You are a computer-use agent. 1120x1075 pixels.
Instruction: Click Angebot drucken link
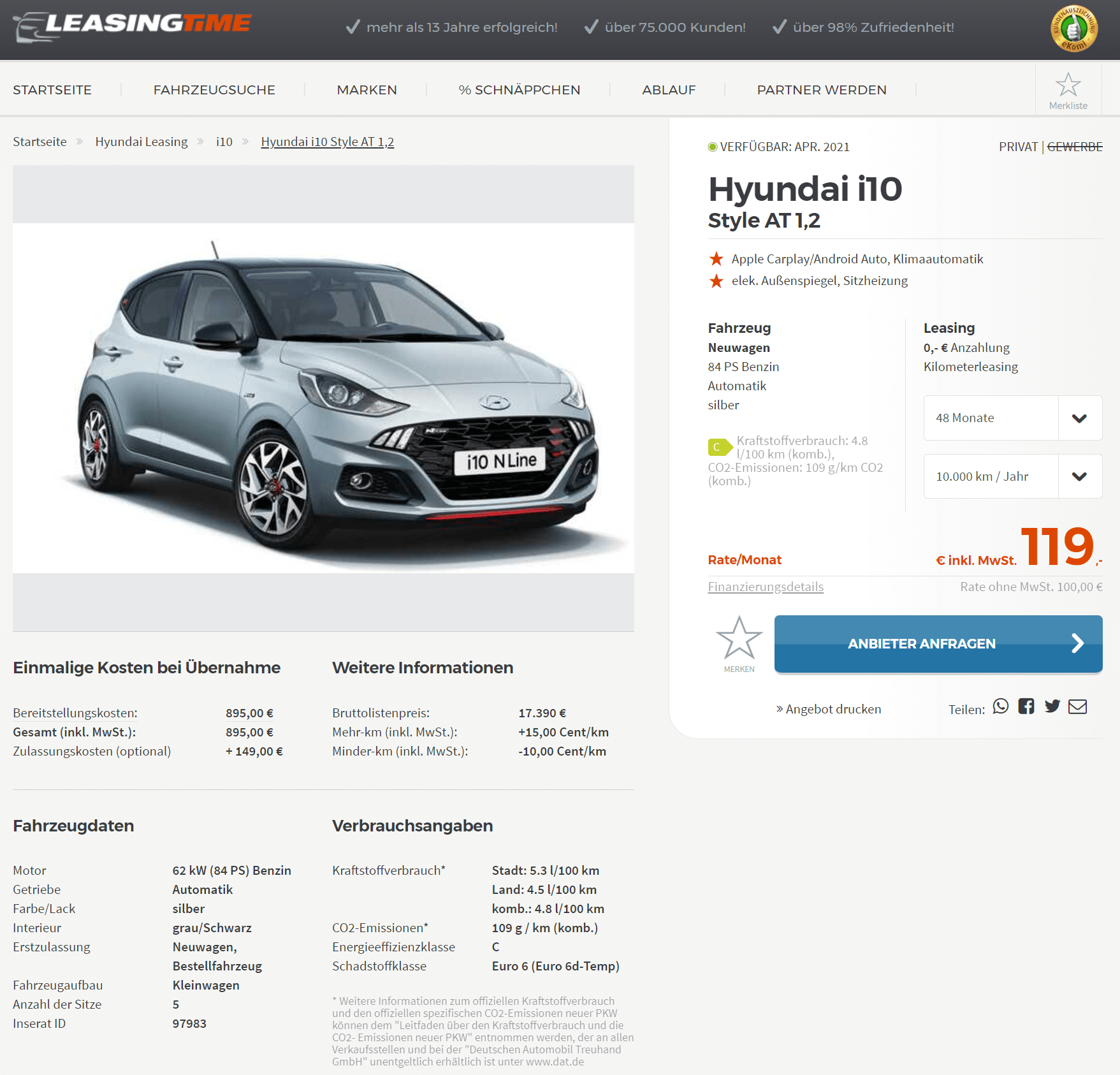click(828, 709)
